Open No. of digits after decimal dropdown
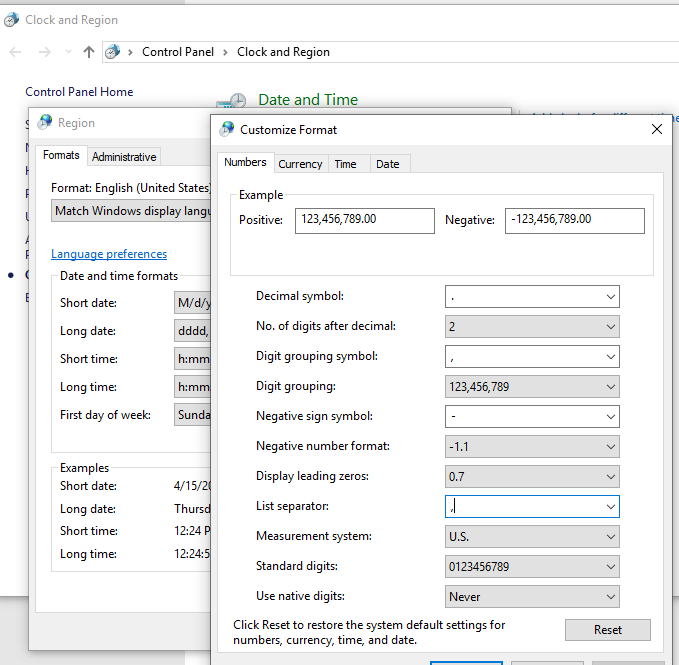The width and height of the screenshot is (679, 665). coord(532,327)
